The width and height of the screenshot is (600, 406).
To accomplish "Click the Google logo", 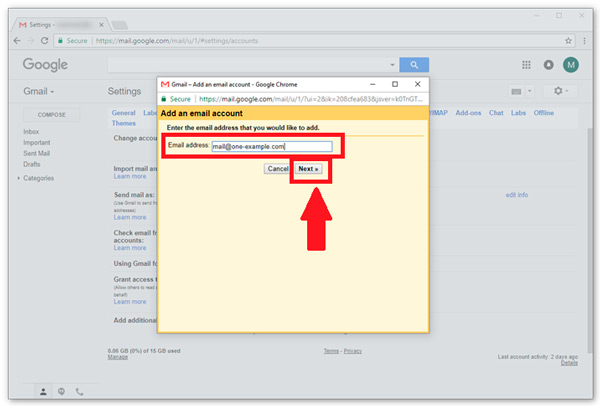I will coord(45,65).
